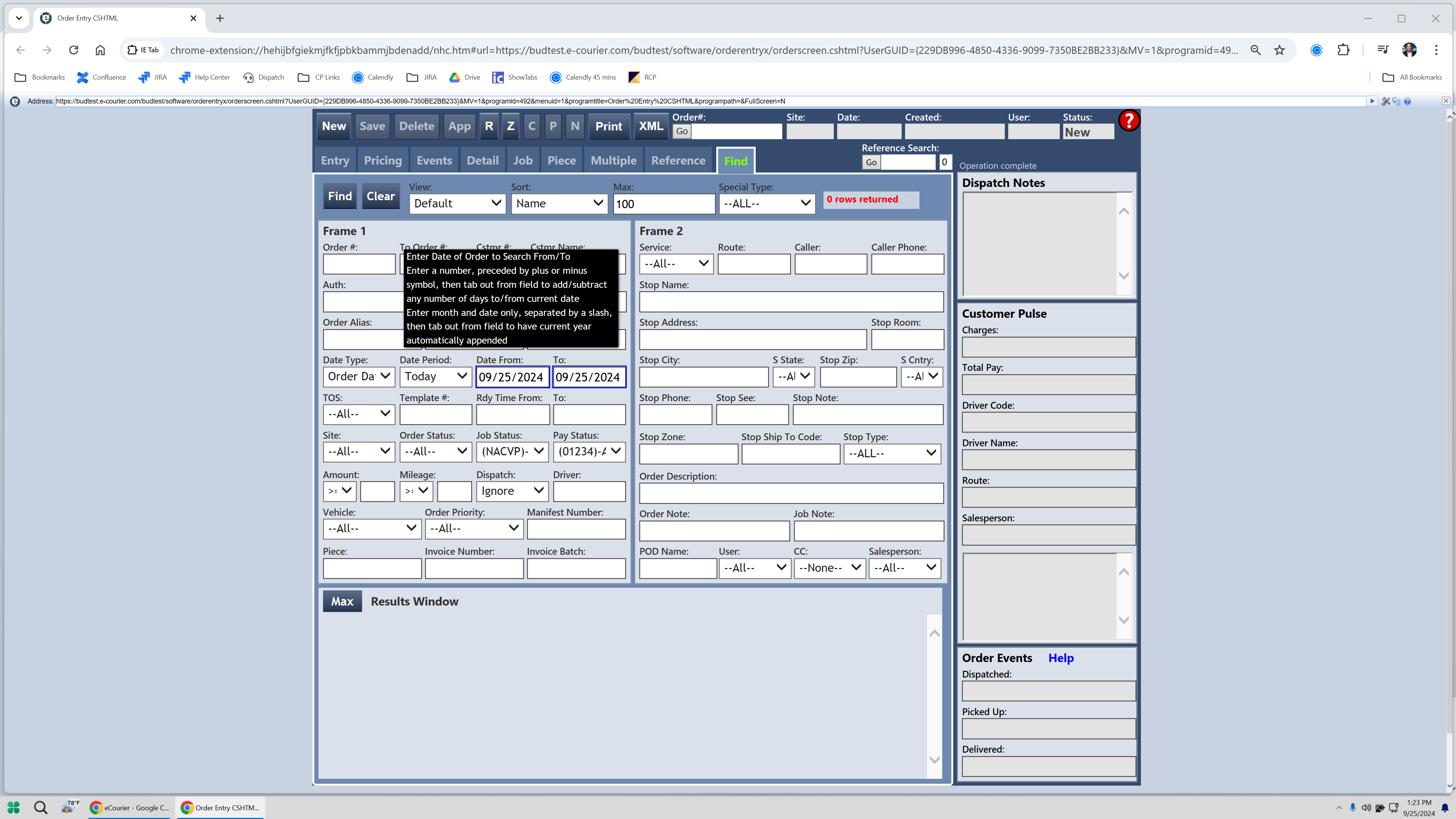Switch to the Multiple tab
Screen dimensions: 1456x819
tap(613, 160)
